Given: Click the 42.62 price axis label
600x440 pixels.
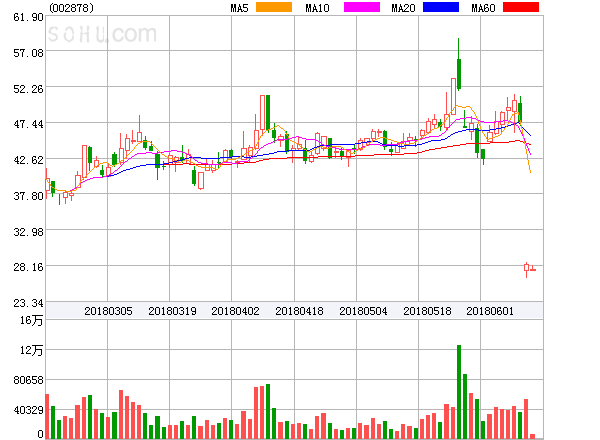Looking at the screenshot, I should pos(28,160).
